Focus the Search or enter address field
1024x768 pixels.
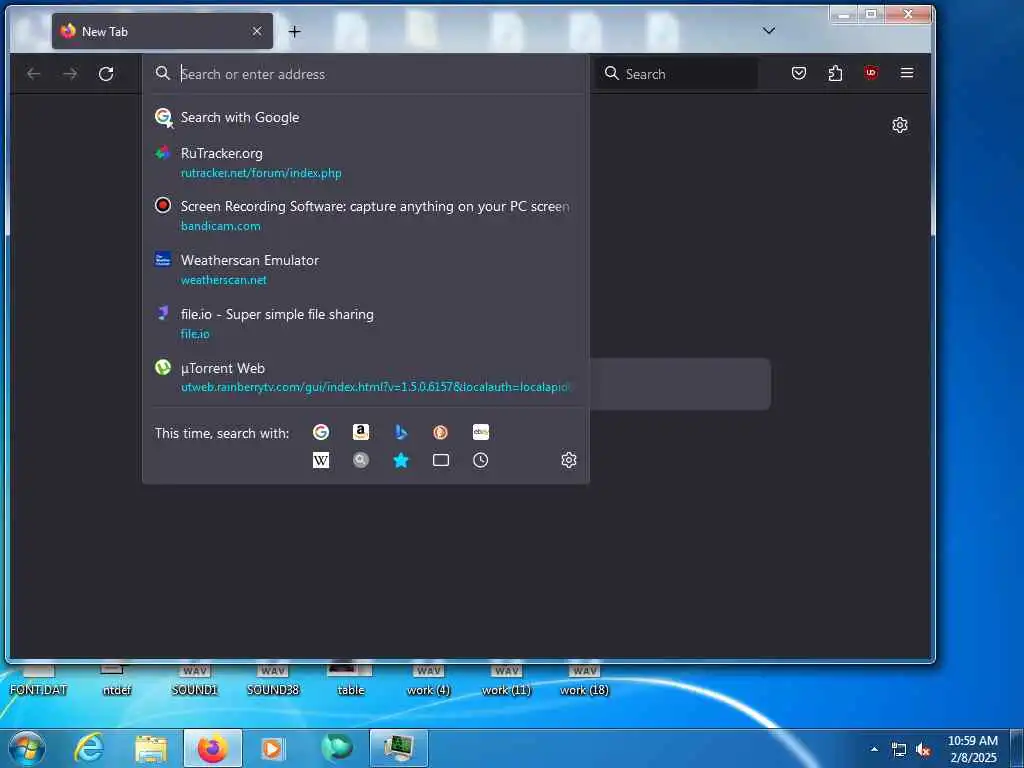[366, 74]
